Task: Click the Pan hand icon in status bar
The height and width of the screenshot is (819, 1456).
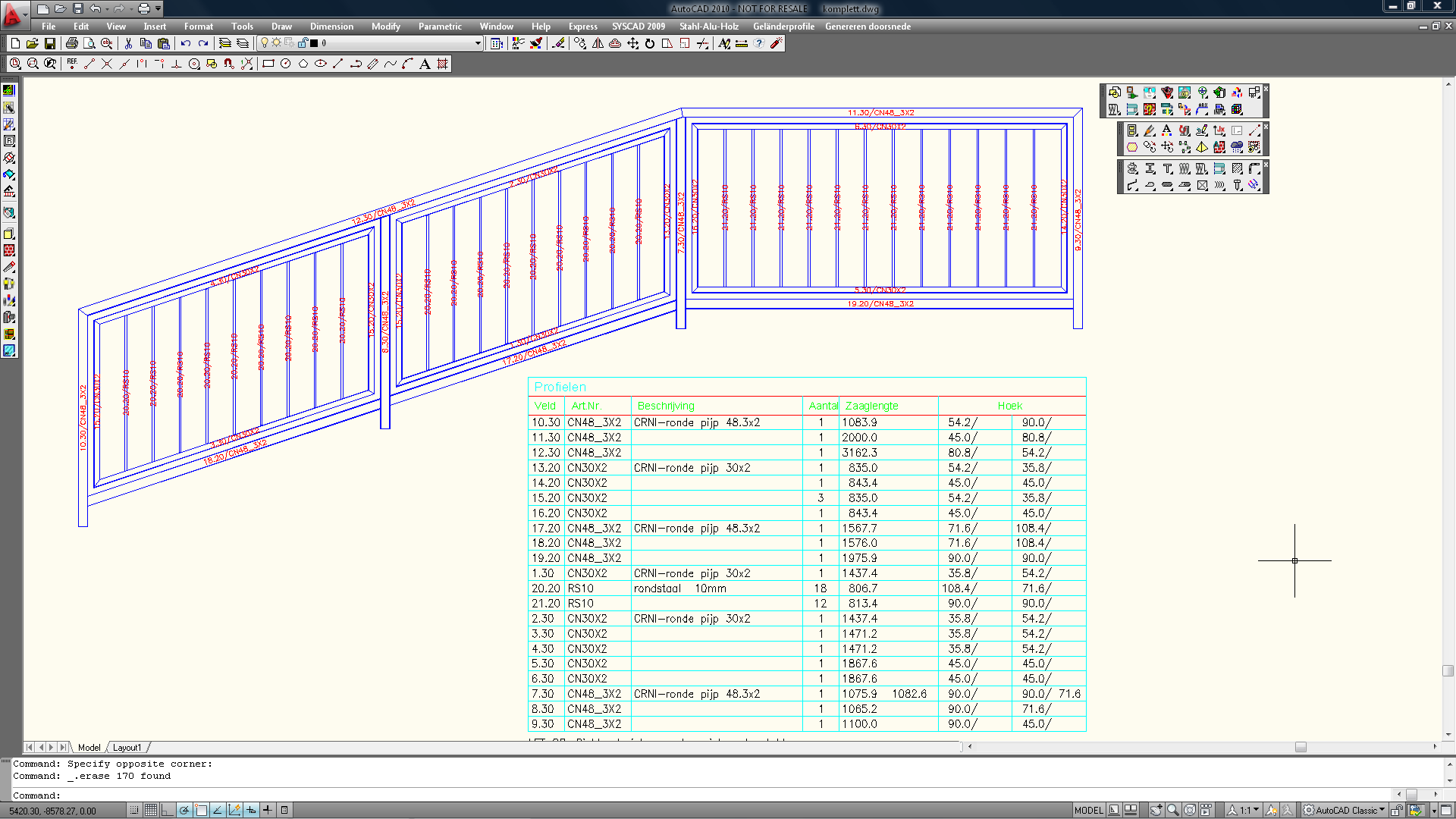Action: click(1156, 810)
